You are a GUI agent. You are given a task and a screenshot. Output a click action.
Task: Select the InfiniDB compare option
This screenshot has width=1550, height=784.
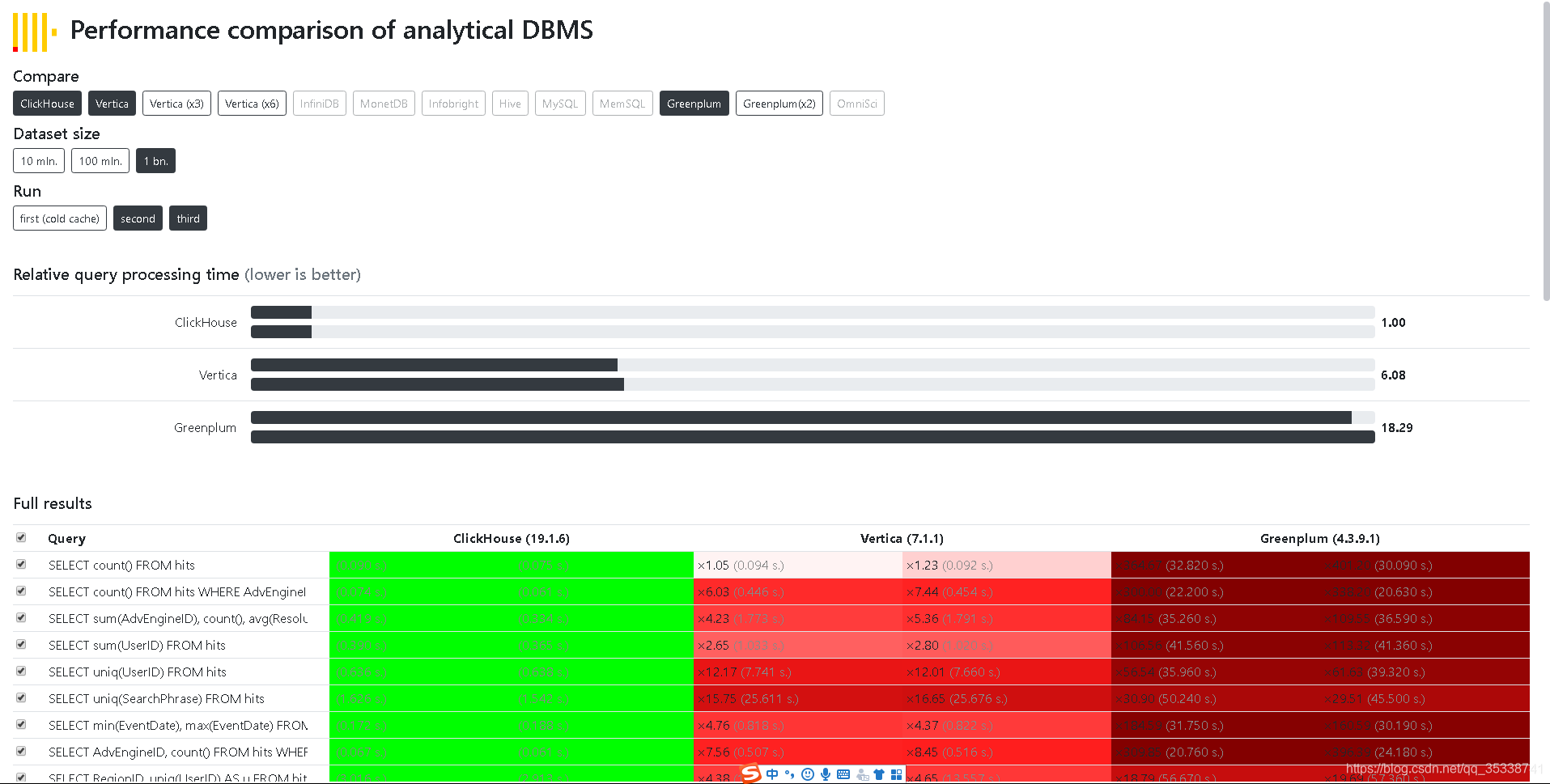(320, 104)
